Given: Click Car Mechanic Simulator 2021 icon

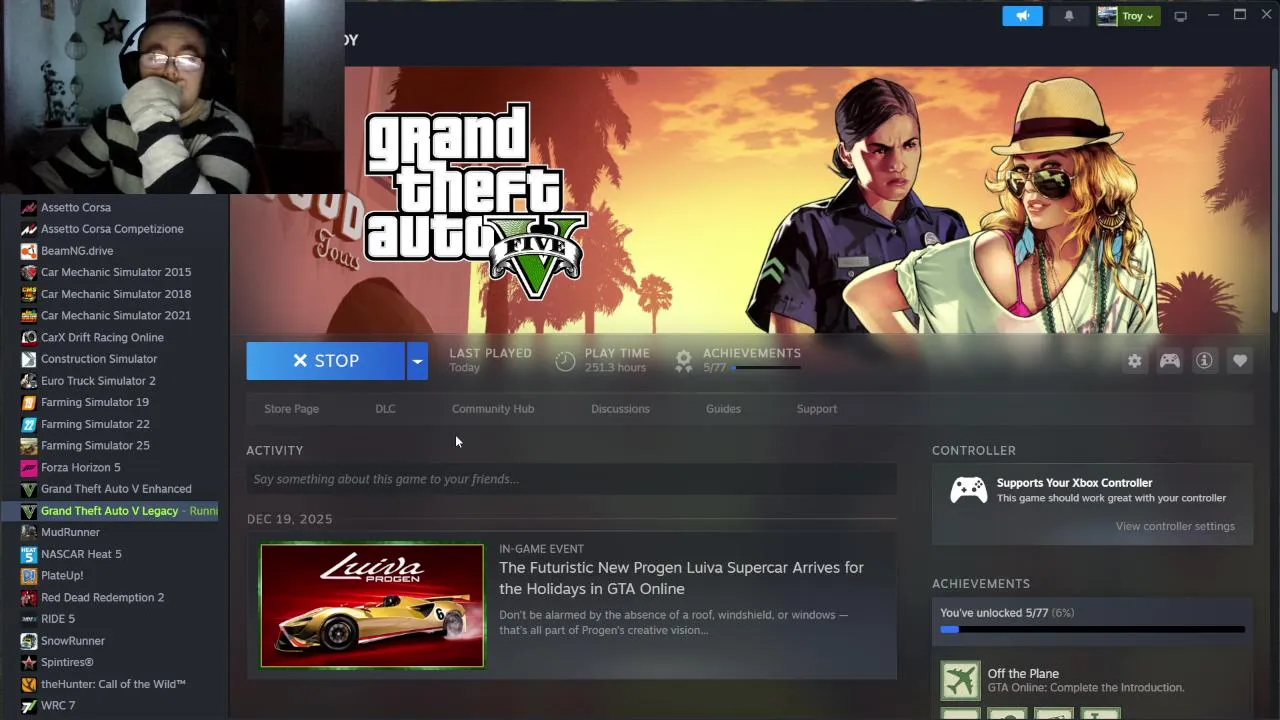Looking at the screenshot, I should [x=29, y=315].
